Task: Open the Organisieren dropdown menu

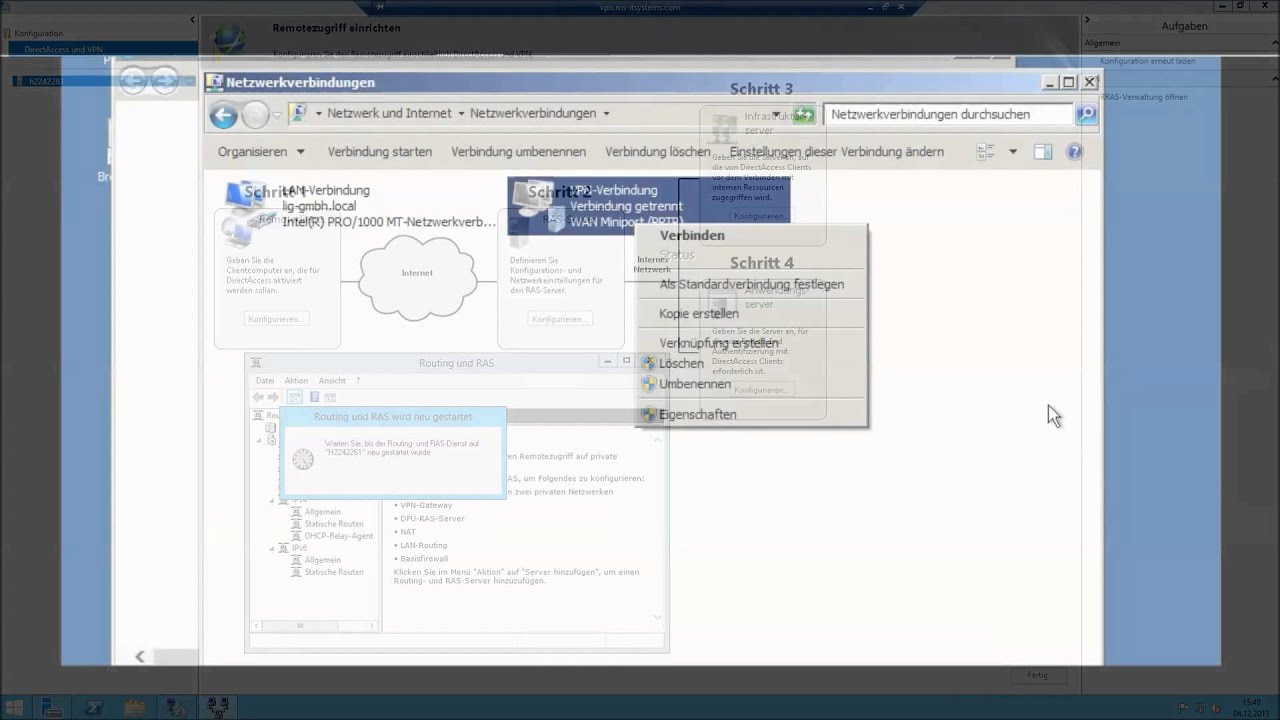Action: click(261, 152)
